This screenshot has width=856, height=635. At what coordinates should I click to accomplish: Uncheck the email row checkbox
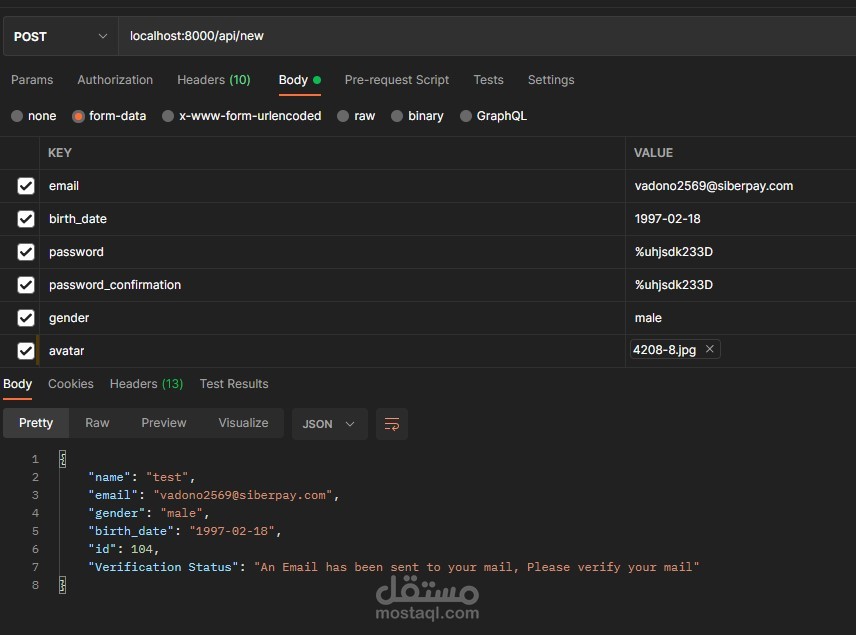(26, 186)
